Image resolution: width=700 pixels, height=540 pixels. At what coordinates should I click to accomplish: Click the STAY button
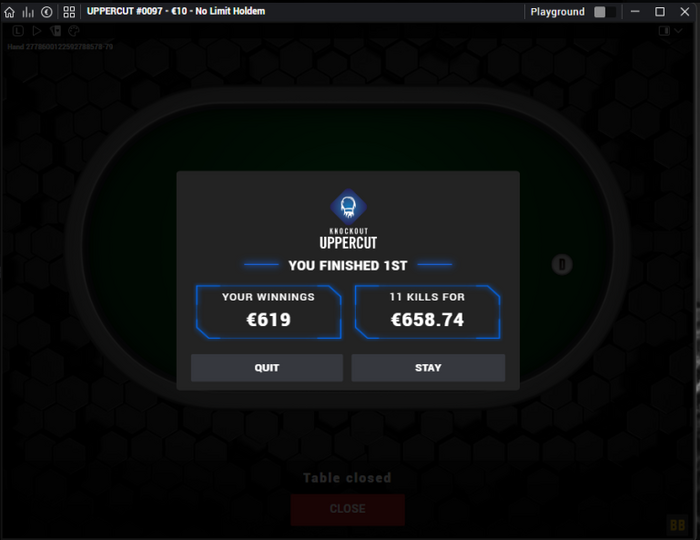[x=428, y=368]
